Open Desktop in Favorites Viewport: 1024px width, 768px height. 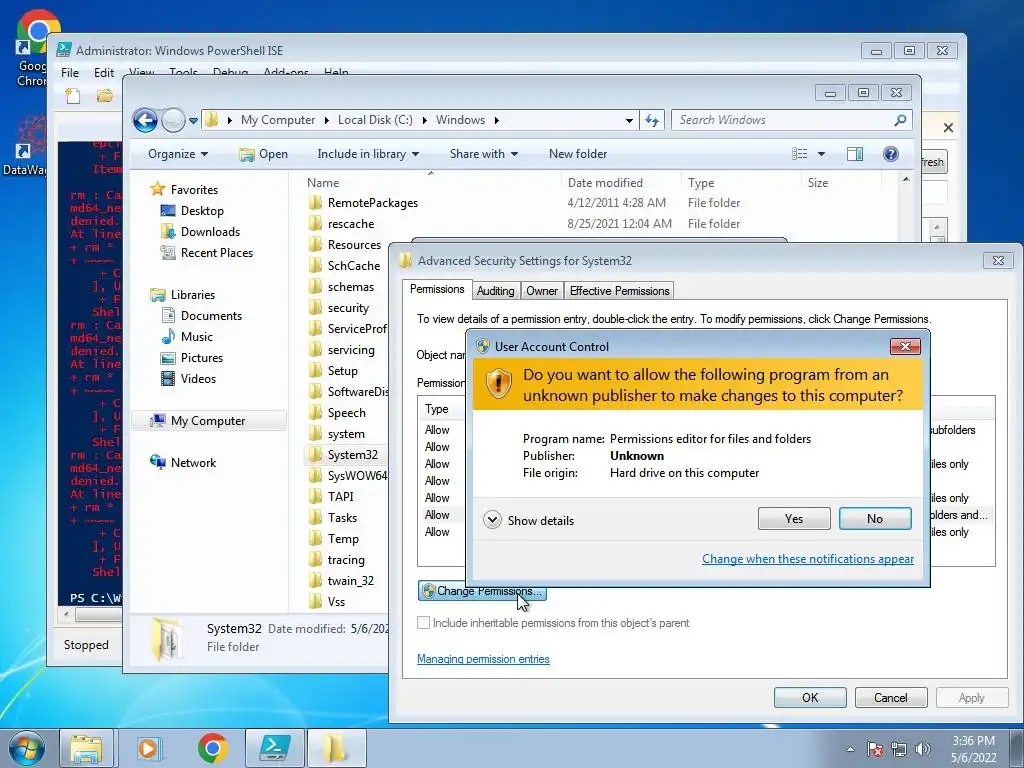202,211
